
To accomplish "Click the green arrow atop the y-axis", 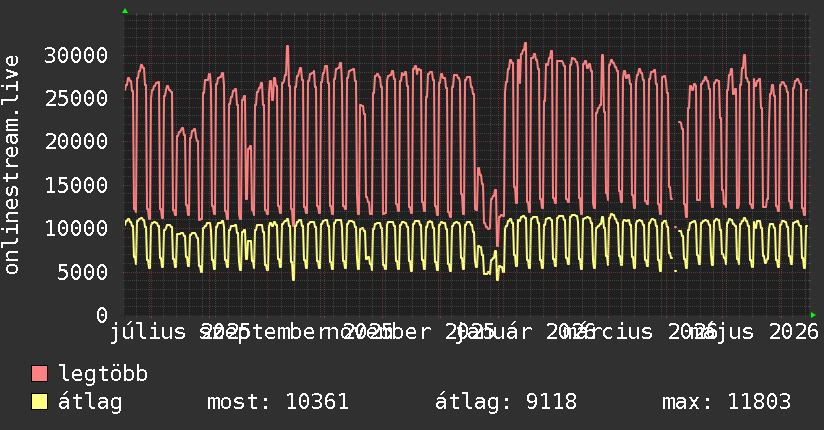I will click(x=125, y=11).
